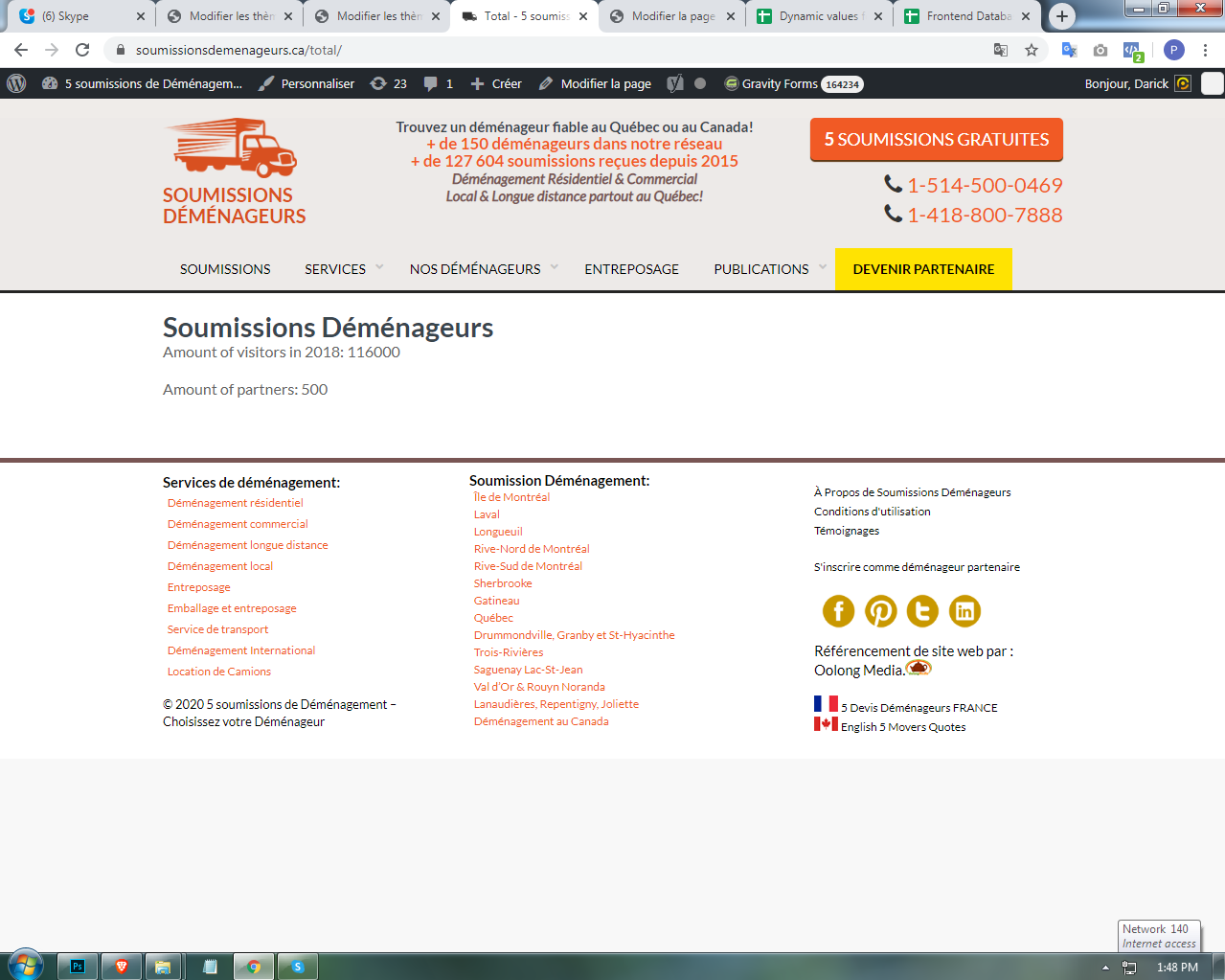1225x980 pixels.
Task: Open Déménagement résidentiel footer link
Action: click(236, 503)
